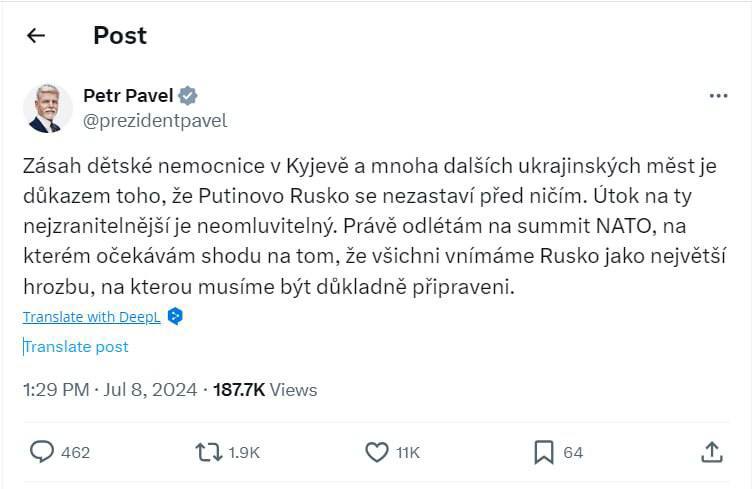Click the back arrow icon
This screenshot has width=752, height=489.
pyautogui.click(x=36, y=37)
